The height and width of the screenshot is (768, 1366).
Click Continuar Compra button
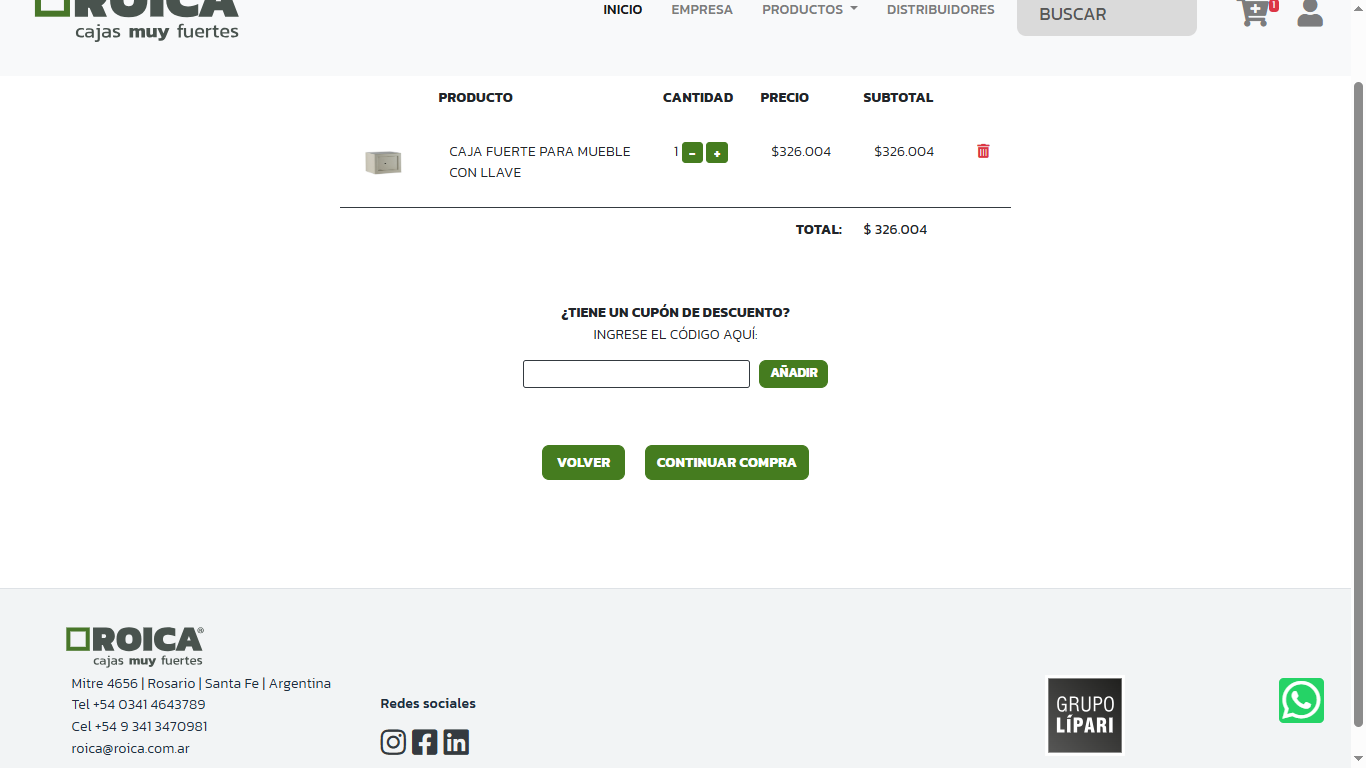coord(726,462)
